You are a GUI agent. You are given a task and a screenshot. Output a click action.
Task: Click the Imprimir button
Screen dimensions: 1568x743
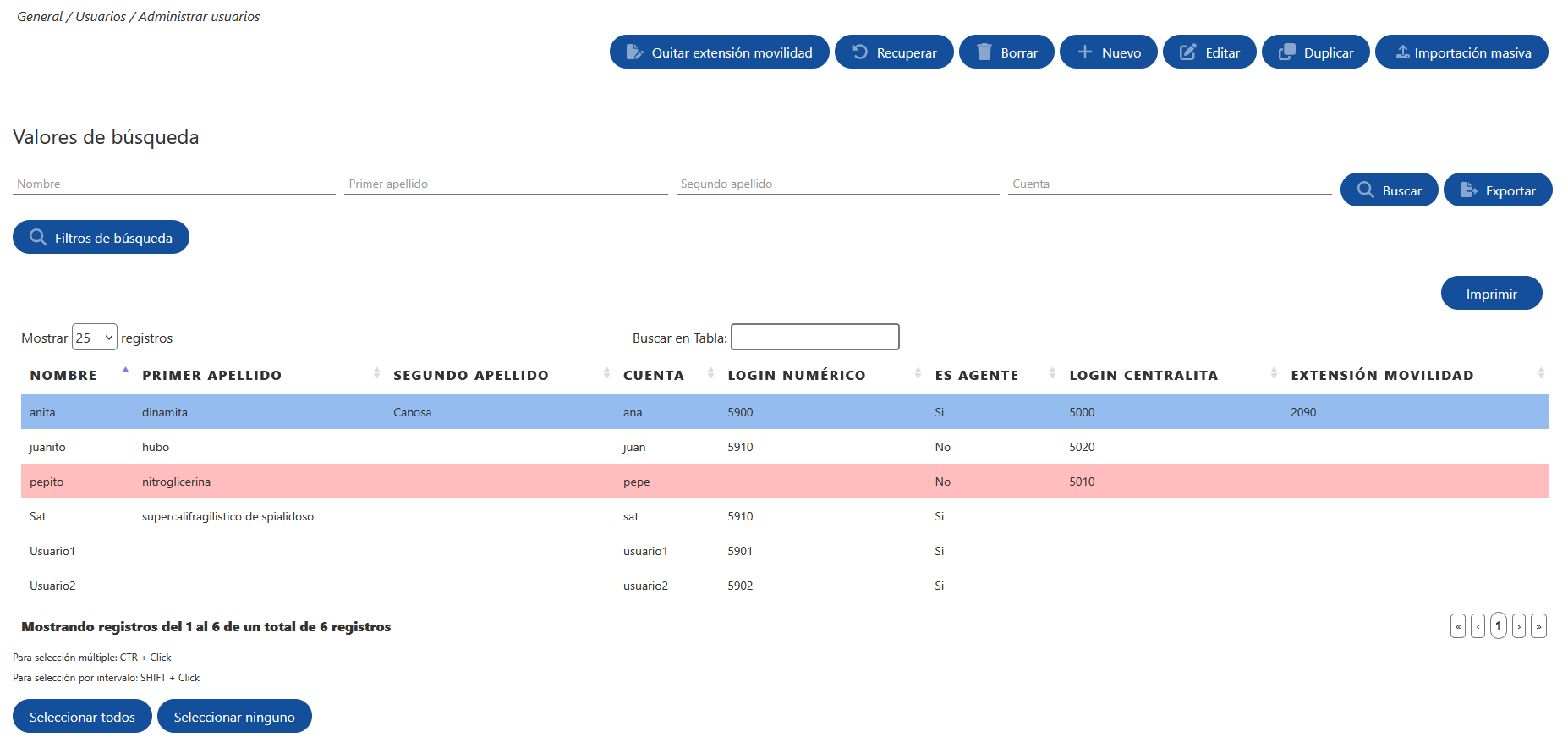coord(1492,294)
